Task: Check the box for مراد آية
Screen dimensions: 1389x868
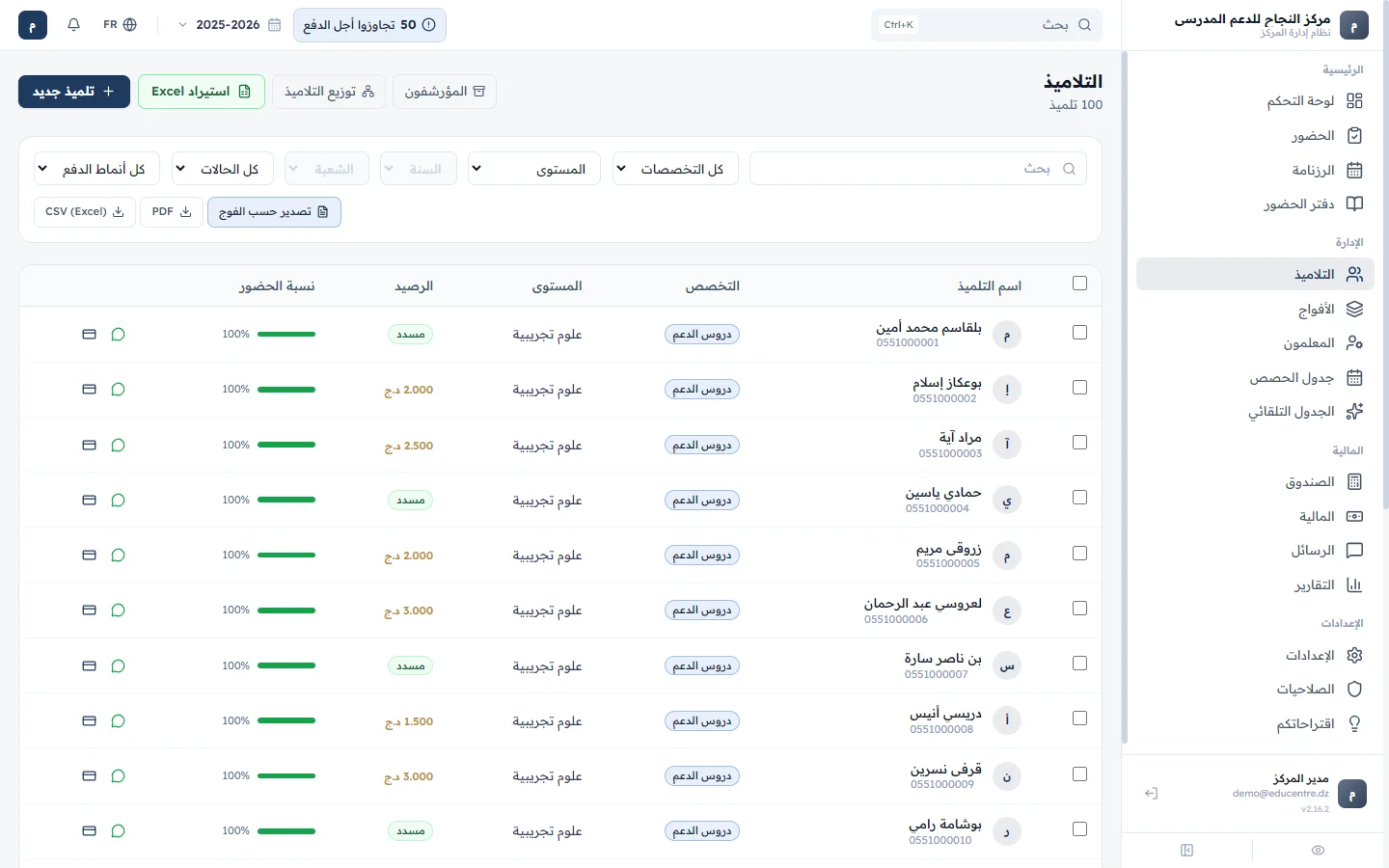Action: [1079, 443]
